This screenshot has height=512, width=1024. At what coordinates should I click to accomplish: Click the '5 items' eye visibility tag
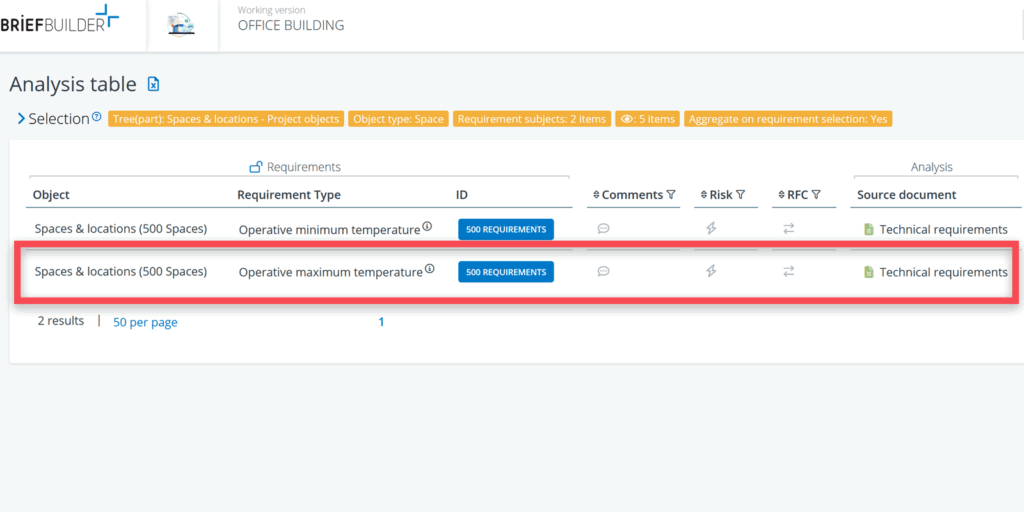[647, 119]
